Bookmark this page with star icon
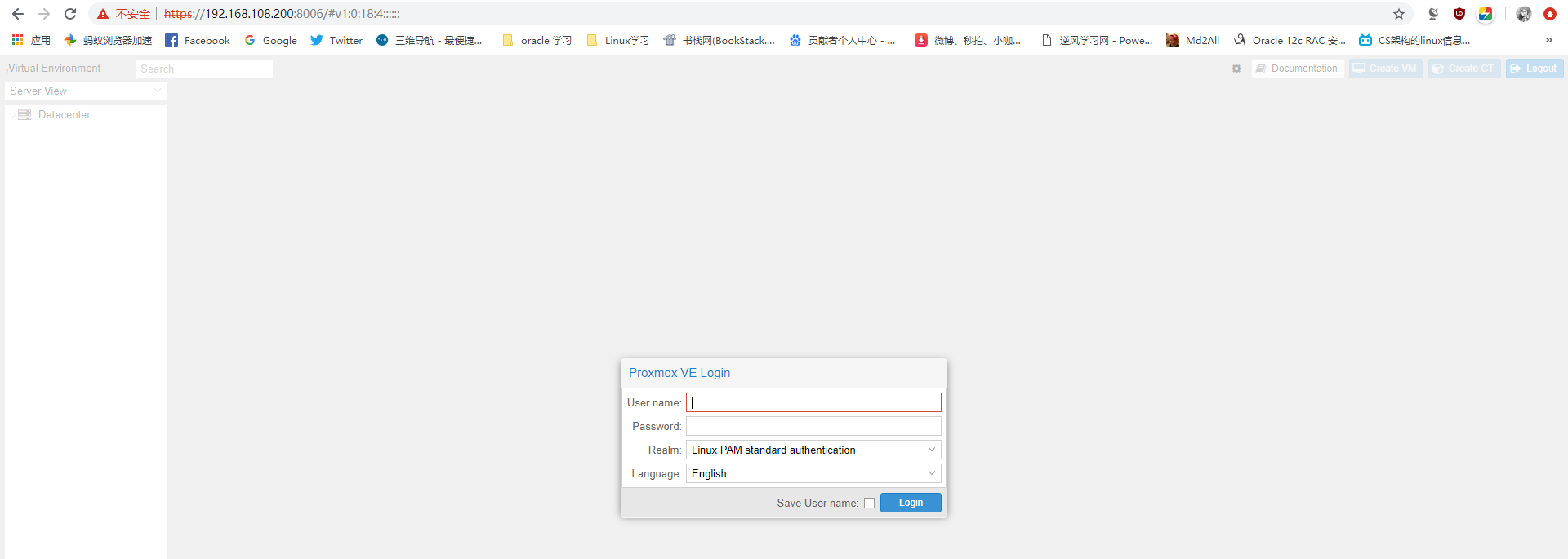This screenshot has height=559, width=1568. 1399,14
